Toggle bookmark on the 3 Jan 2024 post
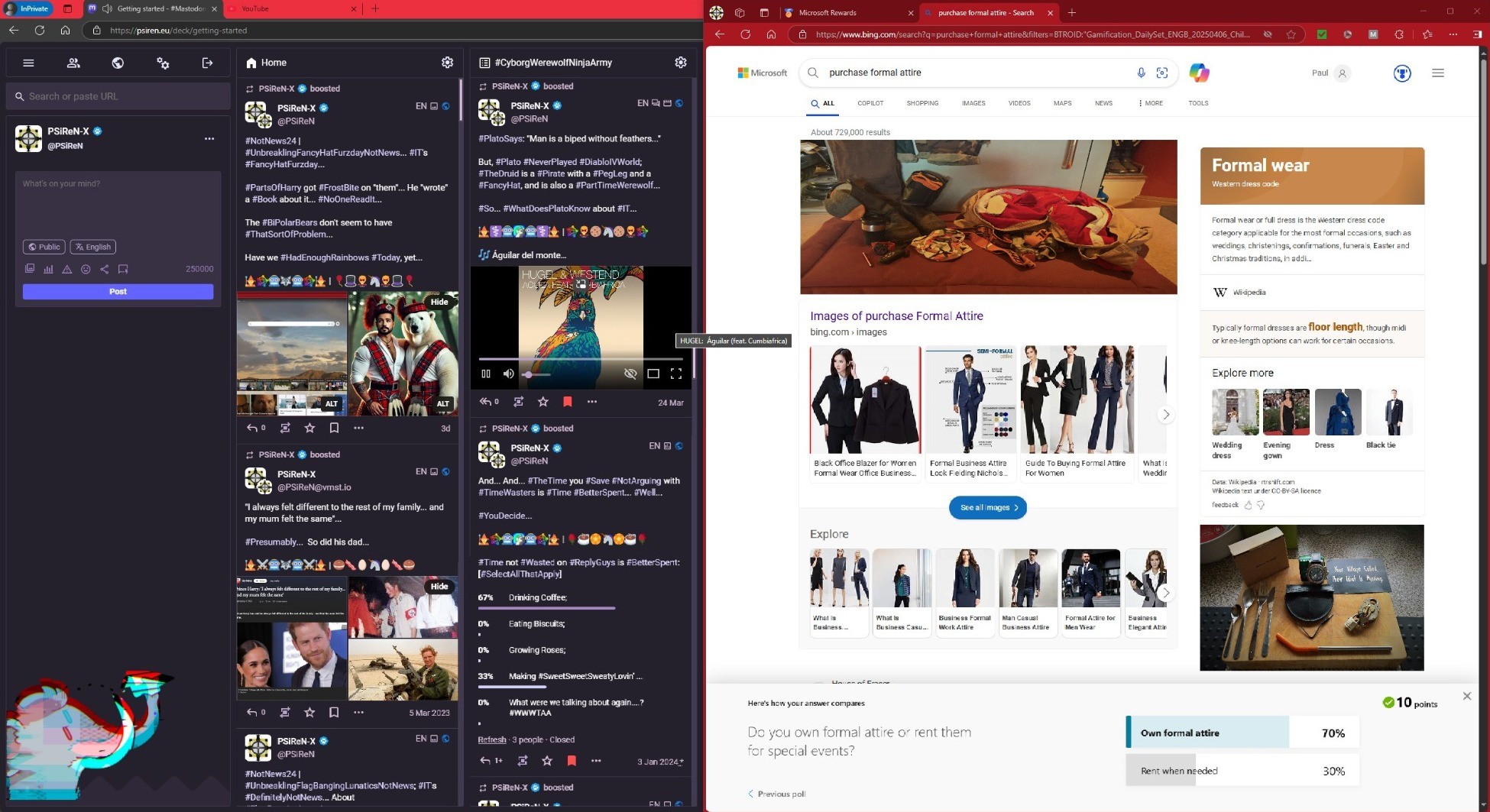Viewport: 1490px width, 812px height. [x=572, y=761]
